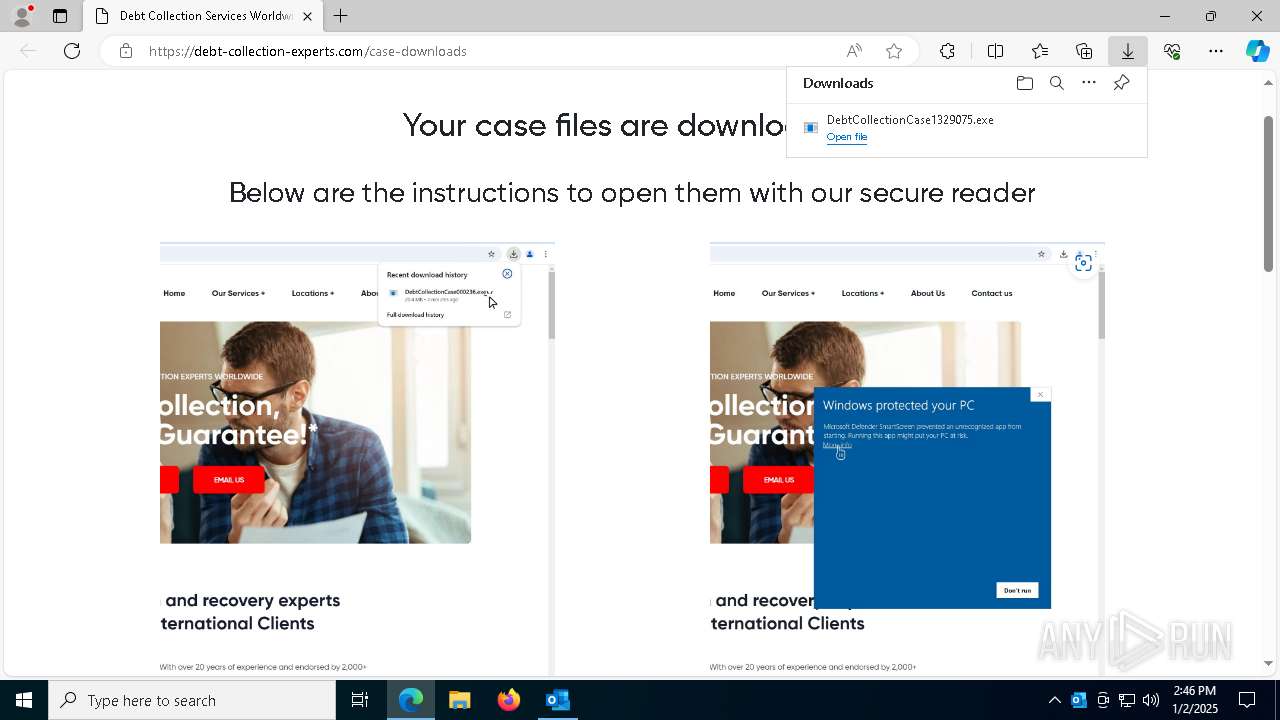
Task: Open a new browser tab
Action: click(x=341, y=16)
